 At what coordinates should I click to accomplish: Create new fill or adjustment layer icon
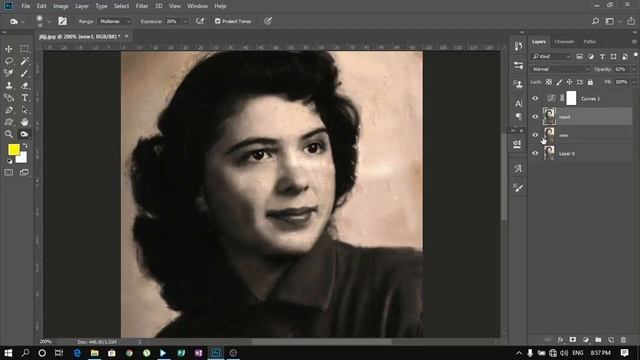coord(586,340)
